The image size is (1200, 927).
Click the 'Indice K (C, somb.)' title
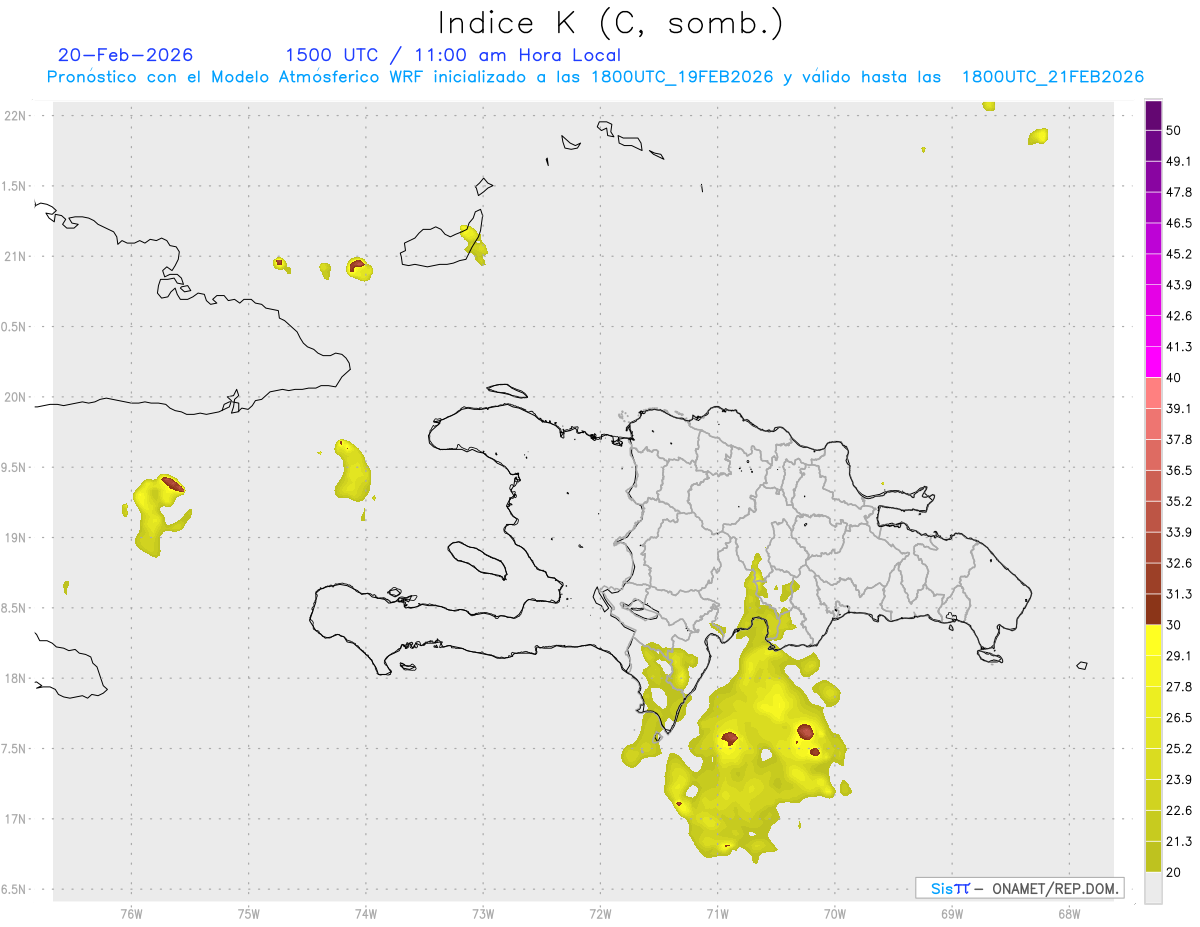(611, 23)
